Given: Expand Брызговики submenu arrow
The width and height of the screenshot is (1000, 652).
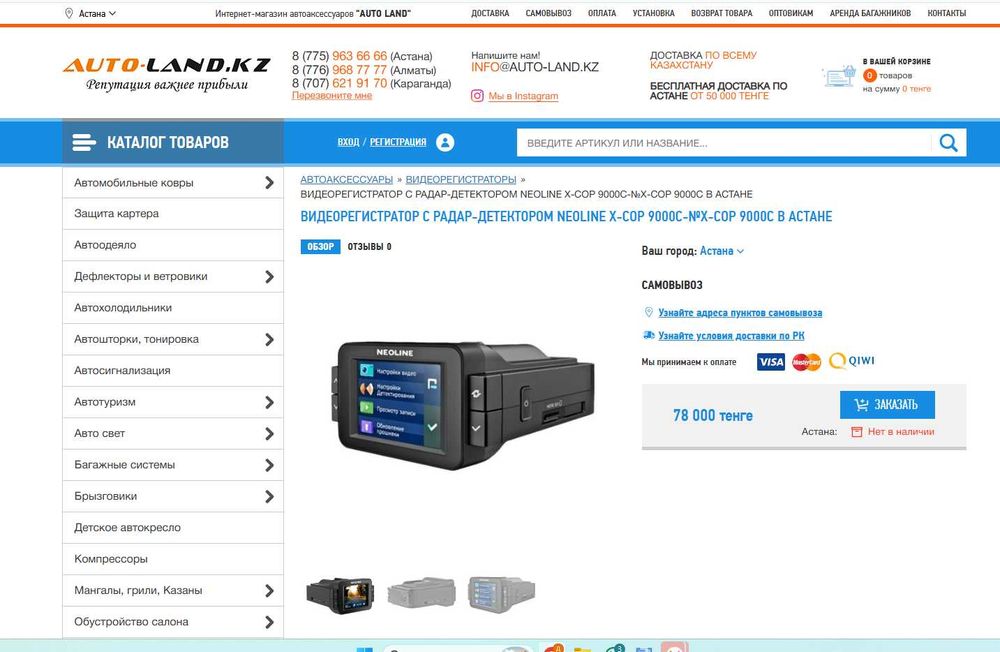Looking at the screenshot, I should [x=269, y=496].
